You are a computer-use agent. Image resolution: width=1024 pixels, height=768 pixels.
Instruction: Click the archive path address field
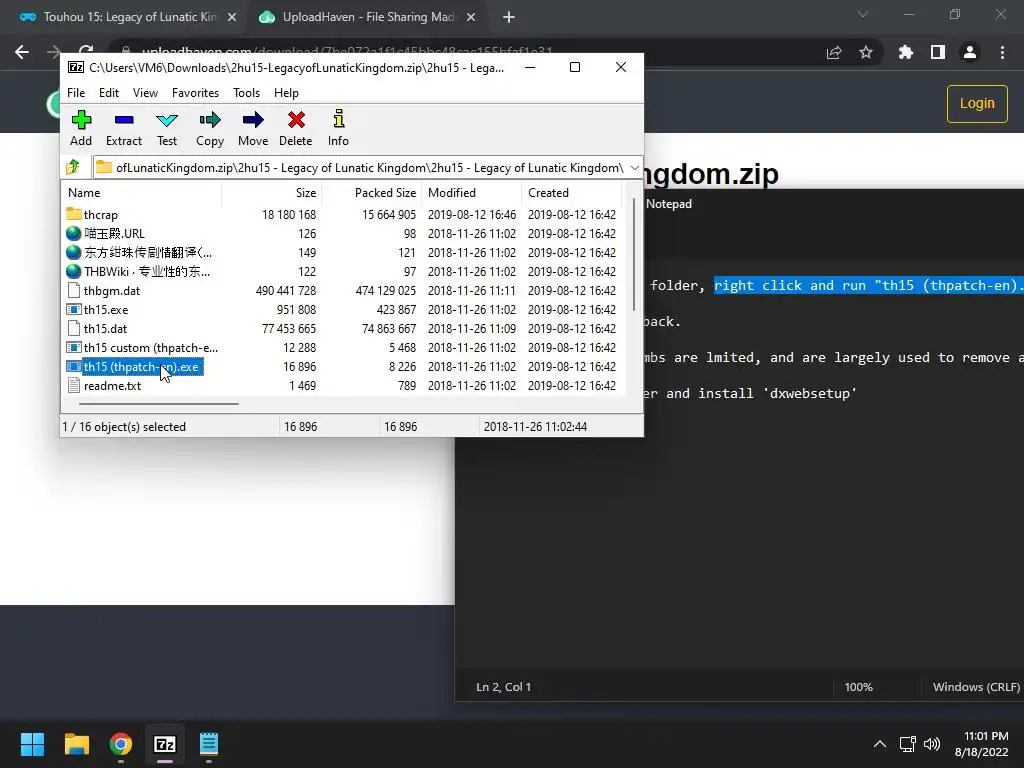[x=360, y=168]
